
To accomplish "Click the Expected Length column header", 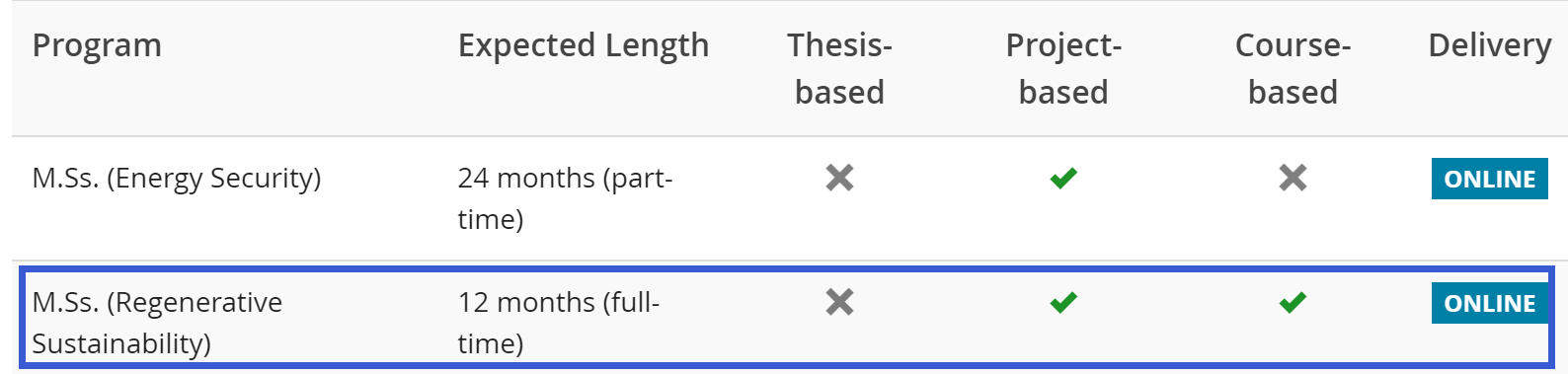I will pyautogui.click(x=583, y=45).
